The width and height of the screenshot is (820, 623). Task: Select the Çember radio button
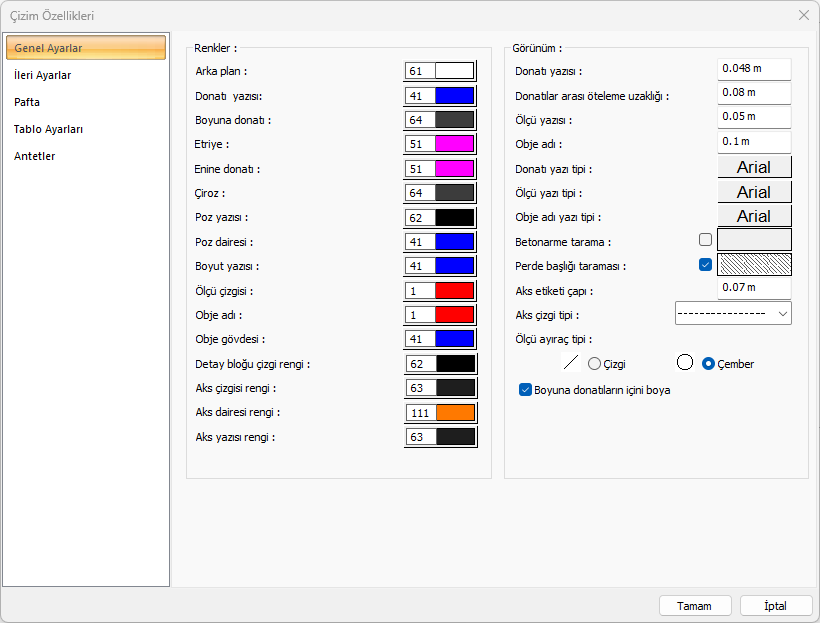(709, 364)
